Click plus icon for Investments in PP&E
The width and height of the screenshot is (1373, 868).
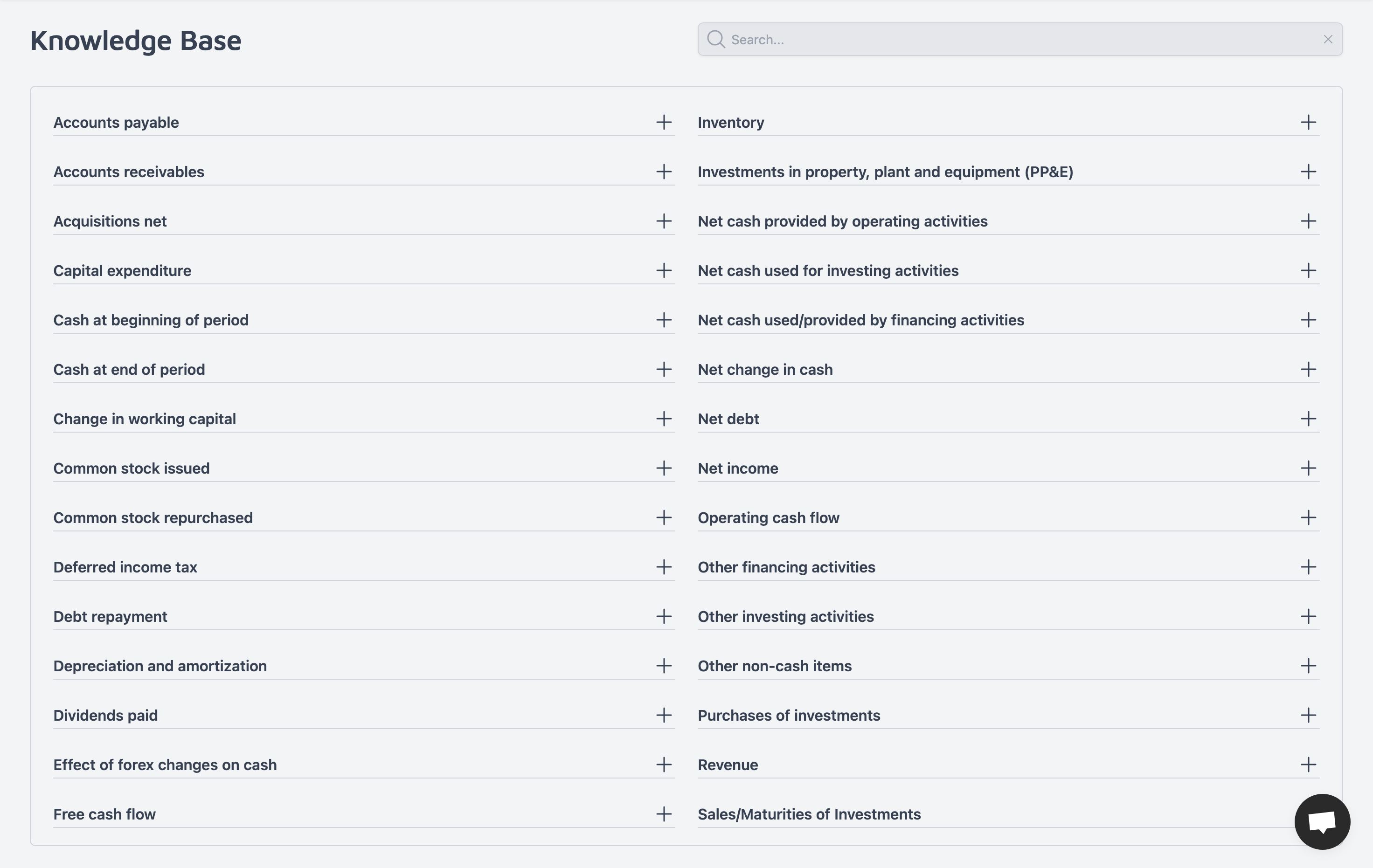[x=1309, y=172]
